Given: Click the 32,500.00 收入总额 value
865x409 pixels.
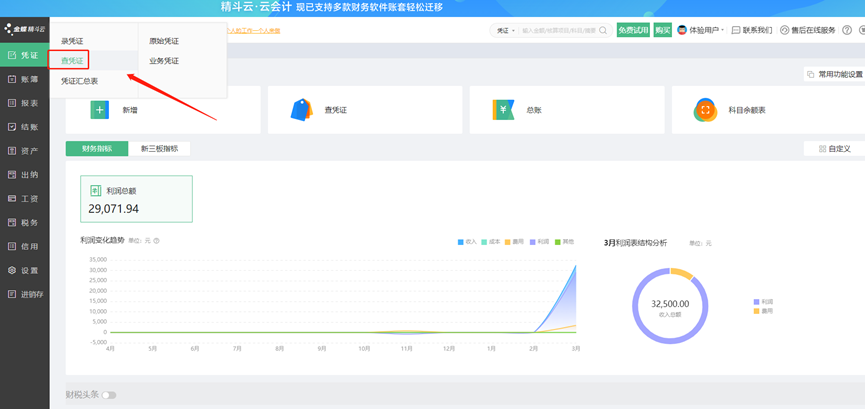Looking at the screenshot, I should pos(670,304).
